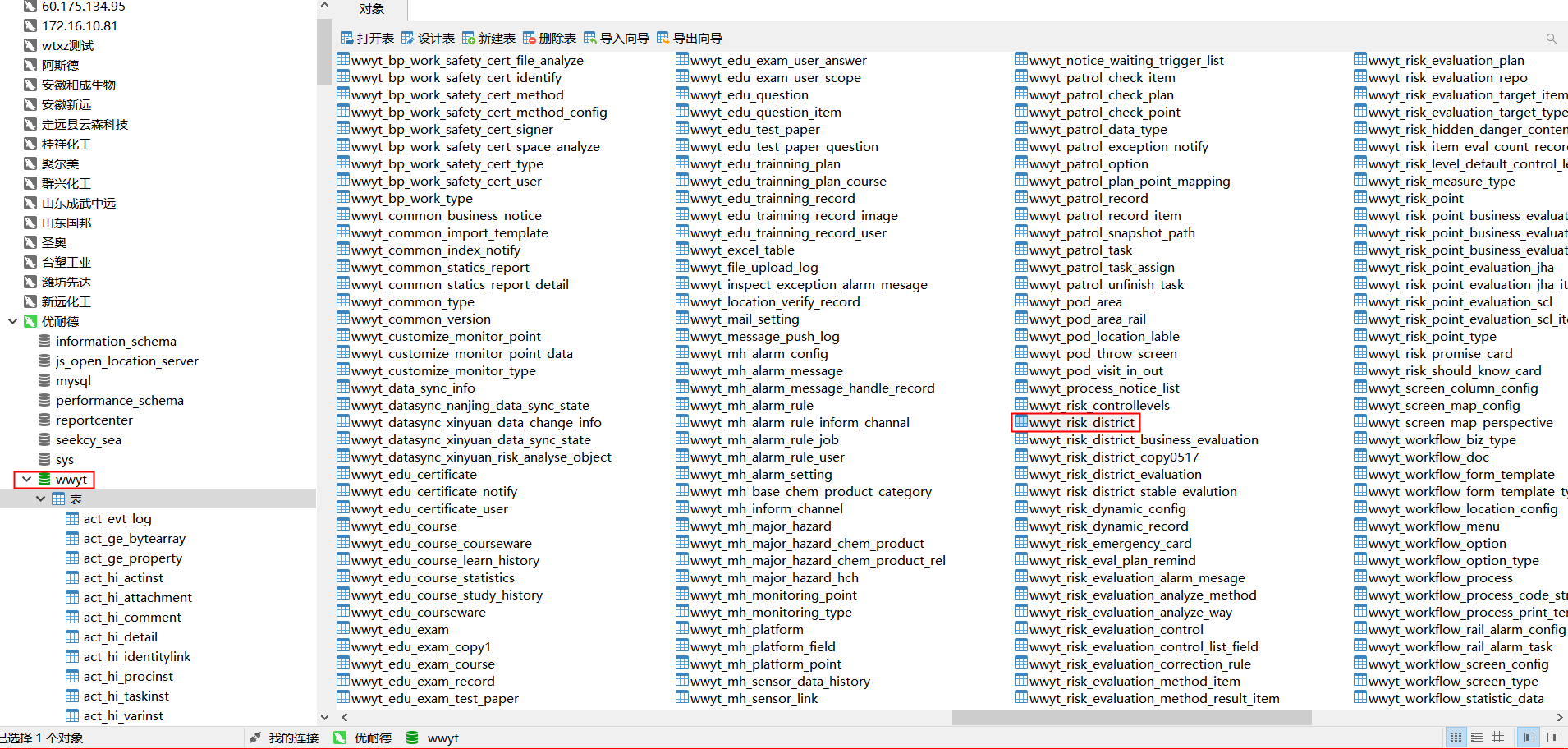Open the 导出向导 export wizard
Screen dimensions: 1568x749
click(689, 38)
